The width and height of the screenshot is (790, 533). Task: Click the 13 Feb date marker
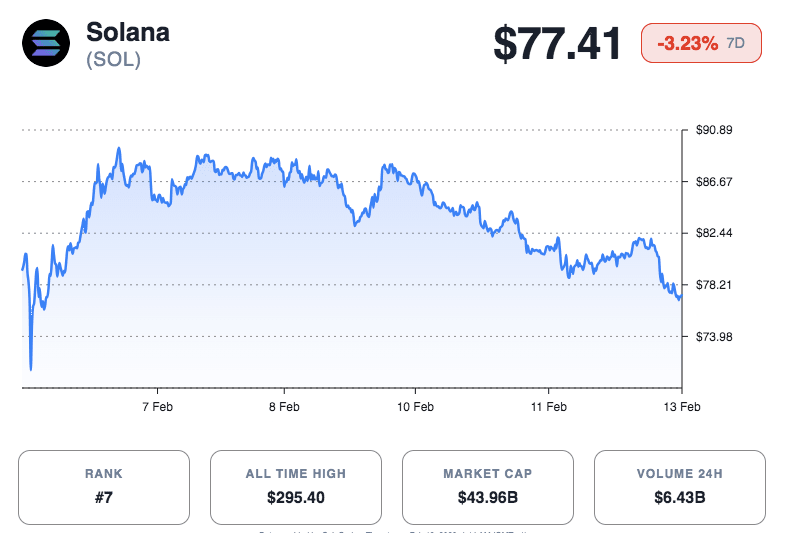pos(681,407)
